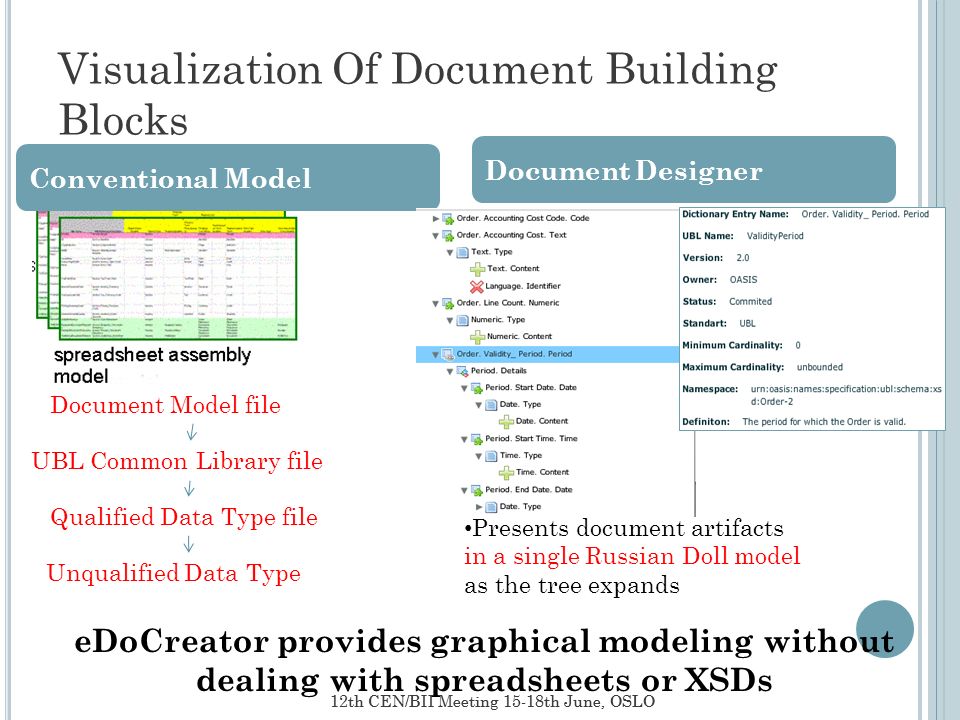Click Dictionary Entry Name value
Screen dimensions: 960x720
coord(865,214)
